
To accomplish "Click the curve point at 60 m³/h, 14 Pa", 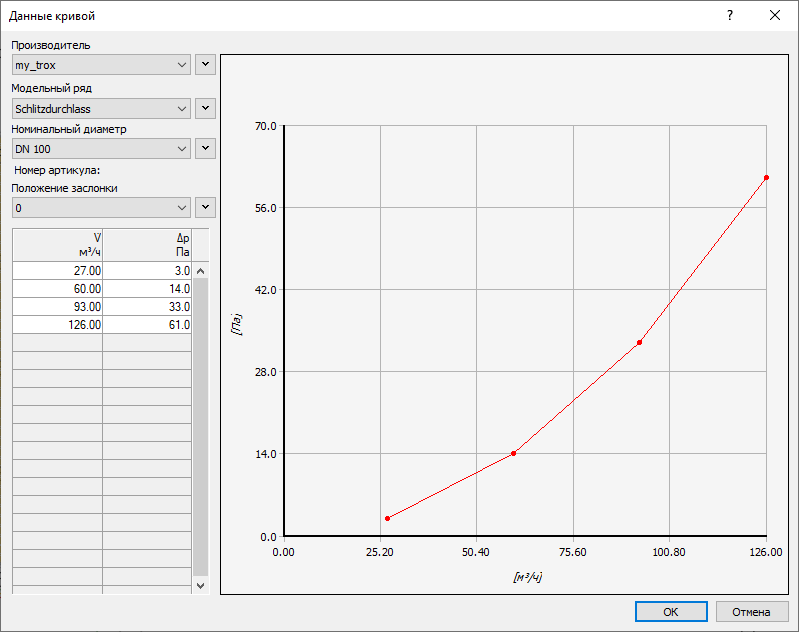I will (x=514, y=454).
